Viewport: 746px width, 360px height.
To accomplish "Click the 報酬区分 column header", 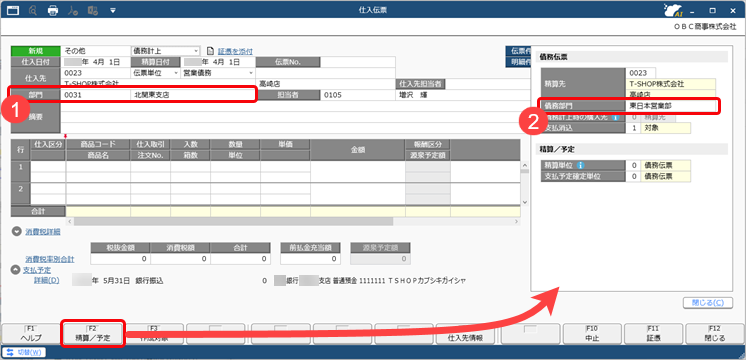I will 428,144.
